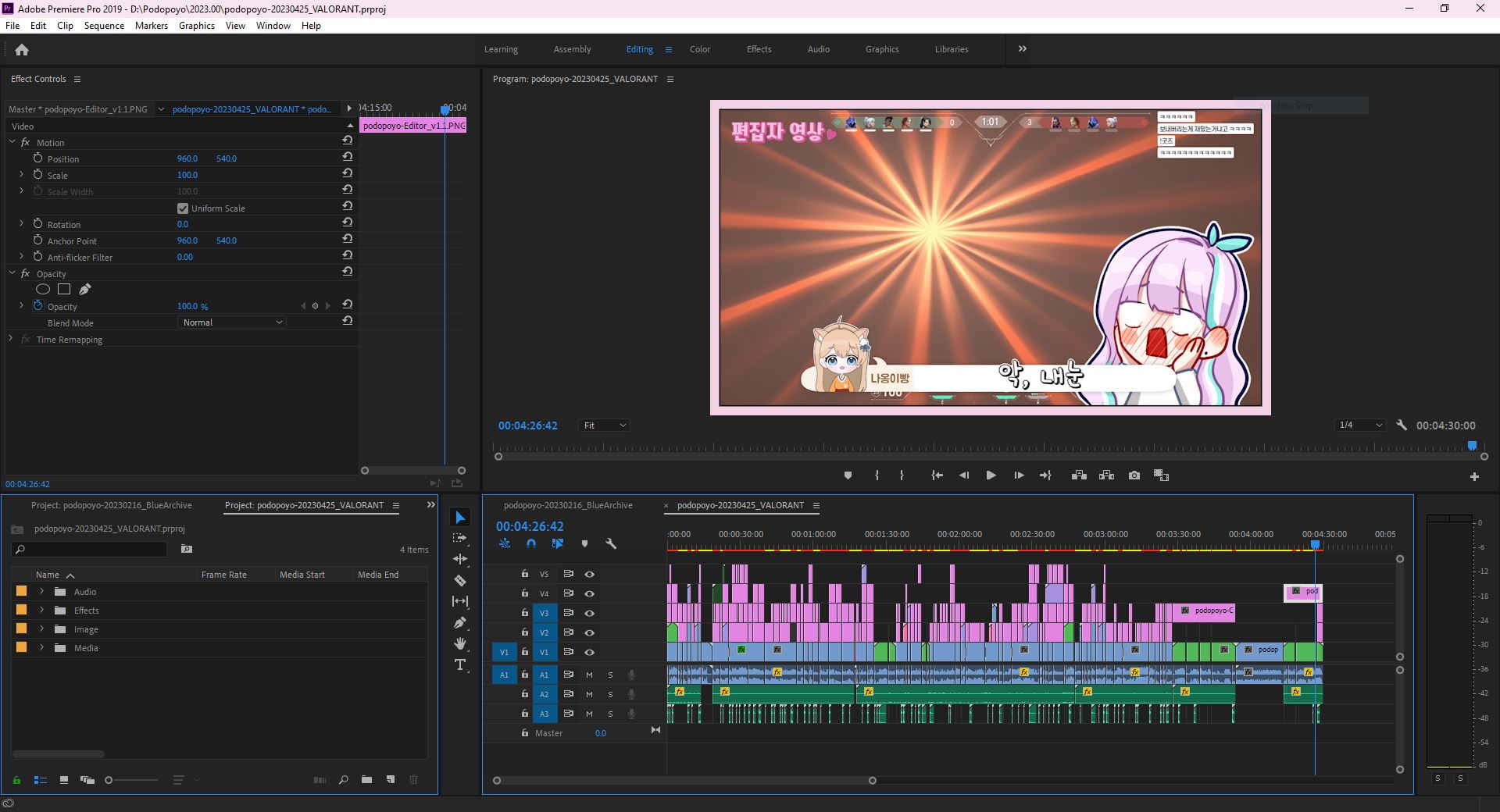Step back one frame in program monitor

pyautogui.click(x=964, y=475)
